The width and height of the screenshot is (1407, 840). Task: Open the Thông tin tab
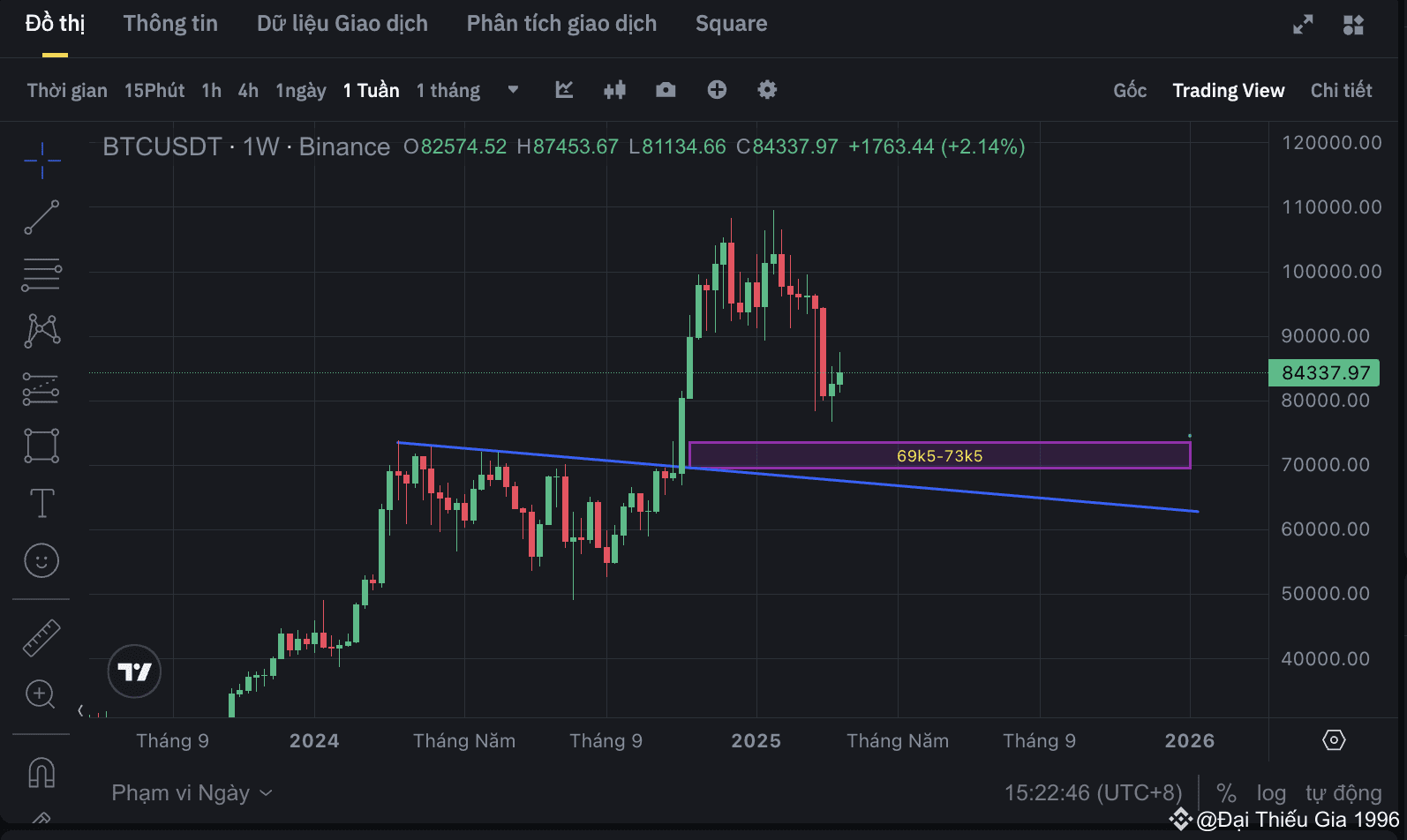[170, 24]
